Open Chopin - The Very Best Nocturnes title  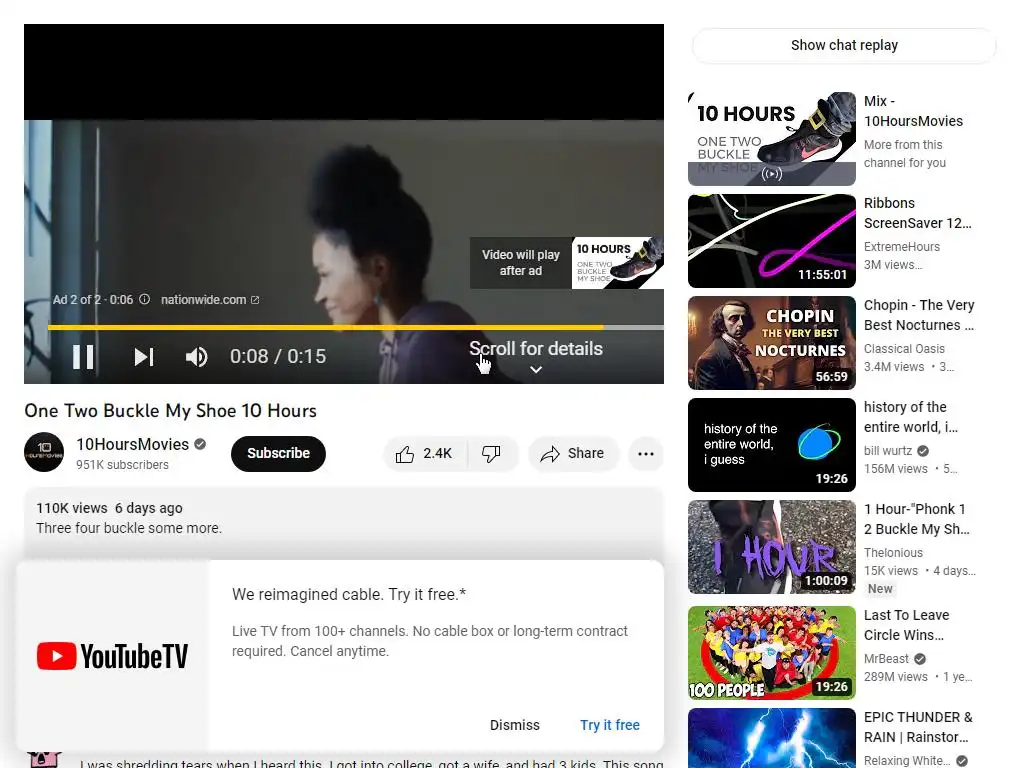pos(919,315)
